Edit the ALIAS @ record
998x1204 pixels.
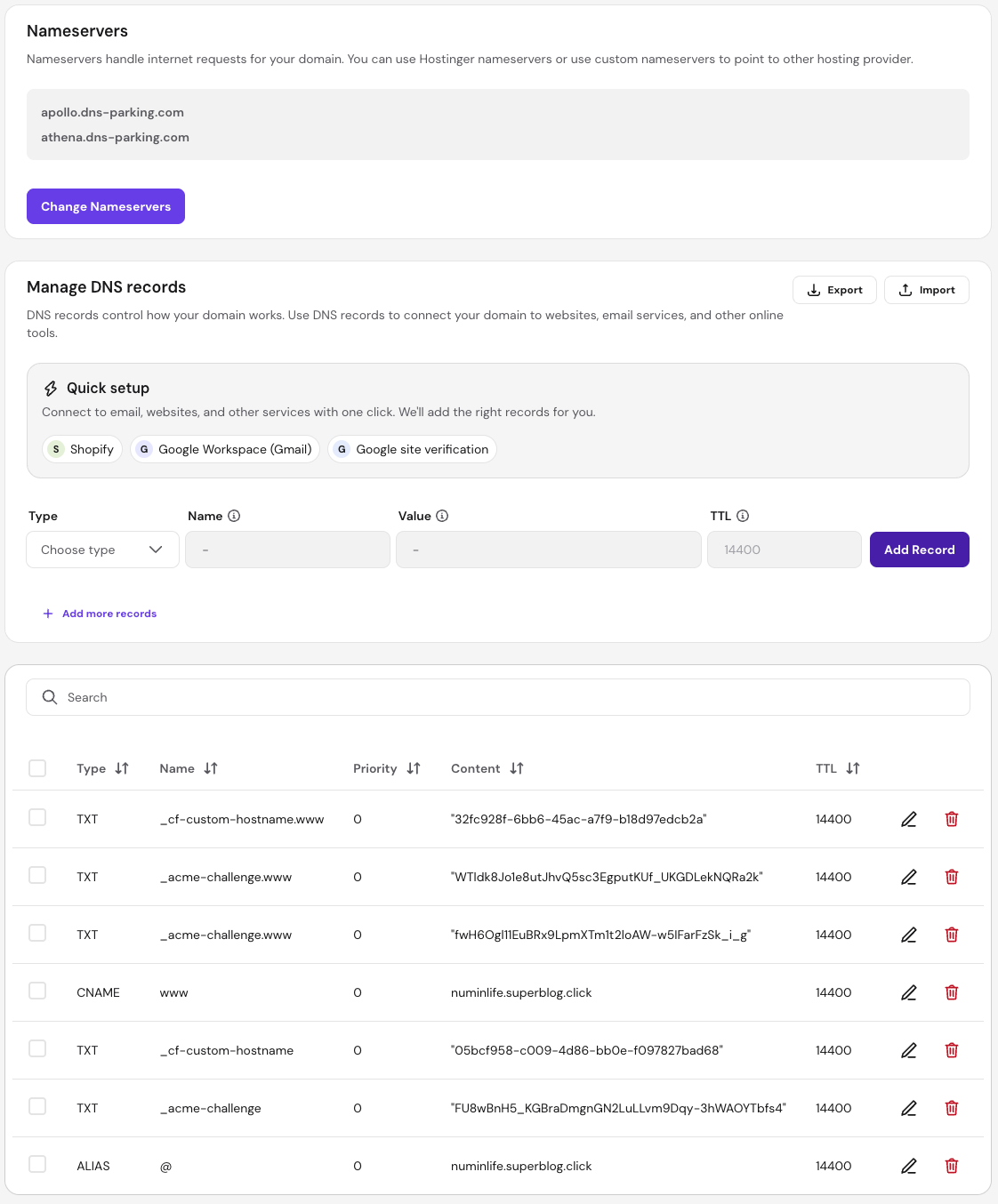click(908, 1166)
